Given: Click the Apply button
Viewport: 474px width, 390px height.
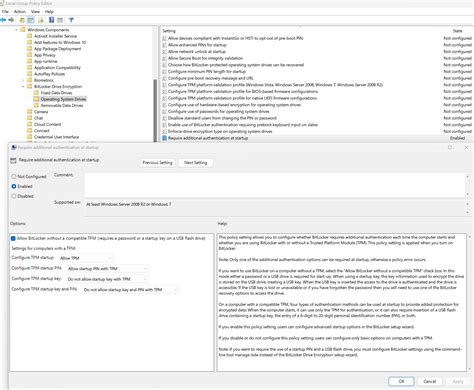Looking at the screenshot, I should tap(458, 381).
